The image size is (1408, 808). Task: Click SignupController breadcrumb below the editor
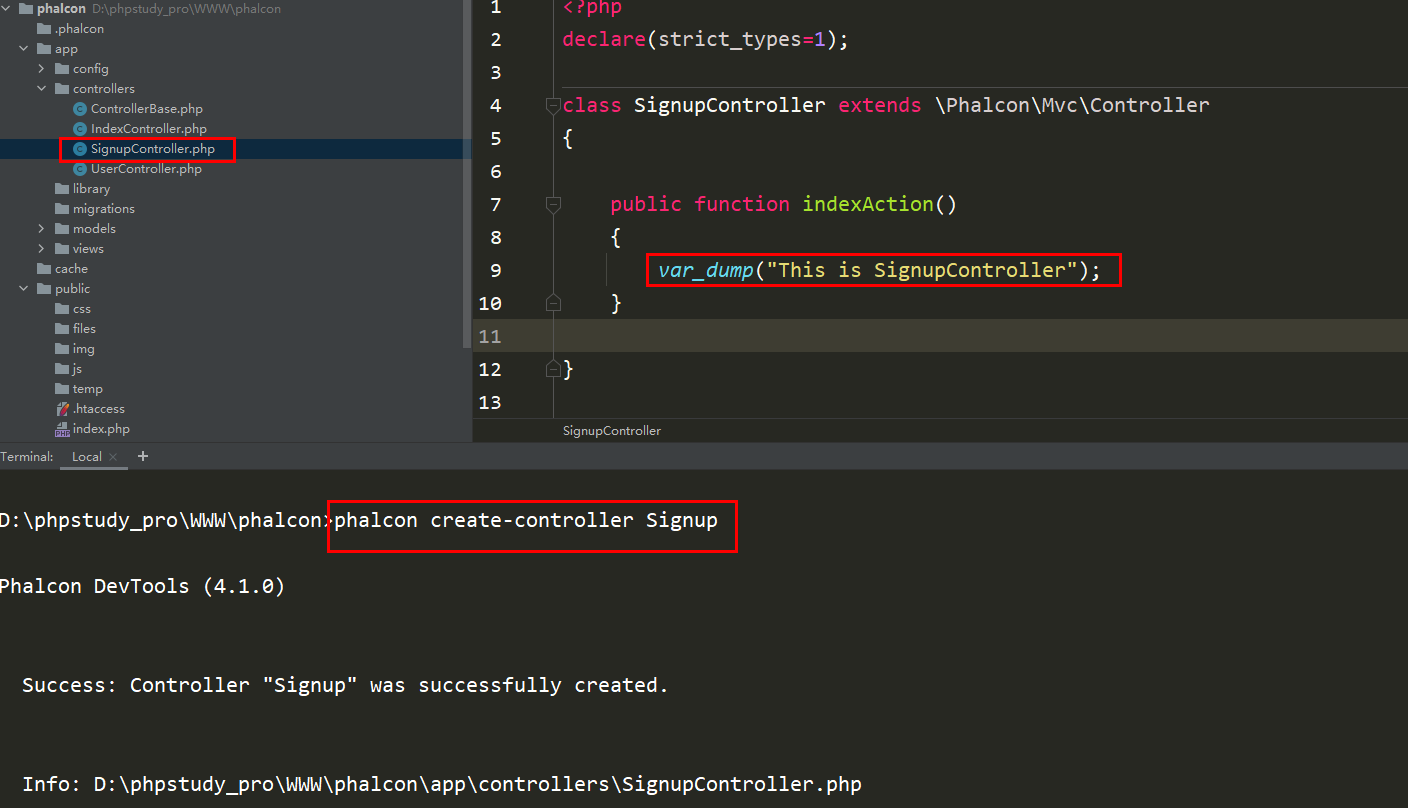[x=612, y=431]
